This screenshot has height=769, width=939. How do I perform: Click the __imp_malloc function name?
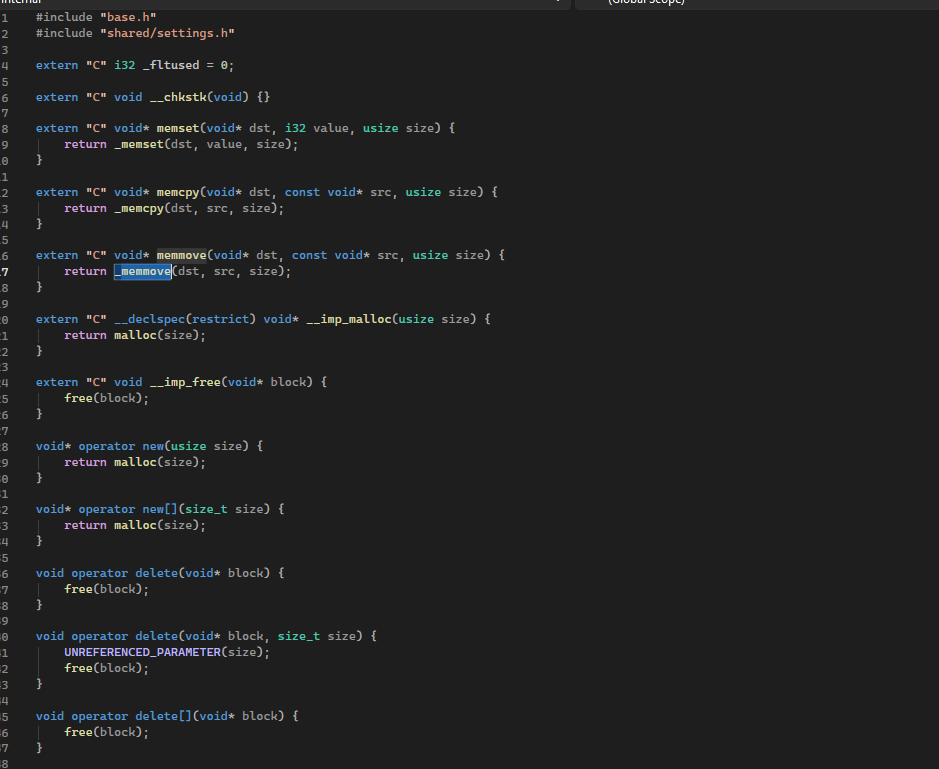click(349, 319)
